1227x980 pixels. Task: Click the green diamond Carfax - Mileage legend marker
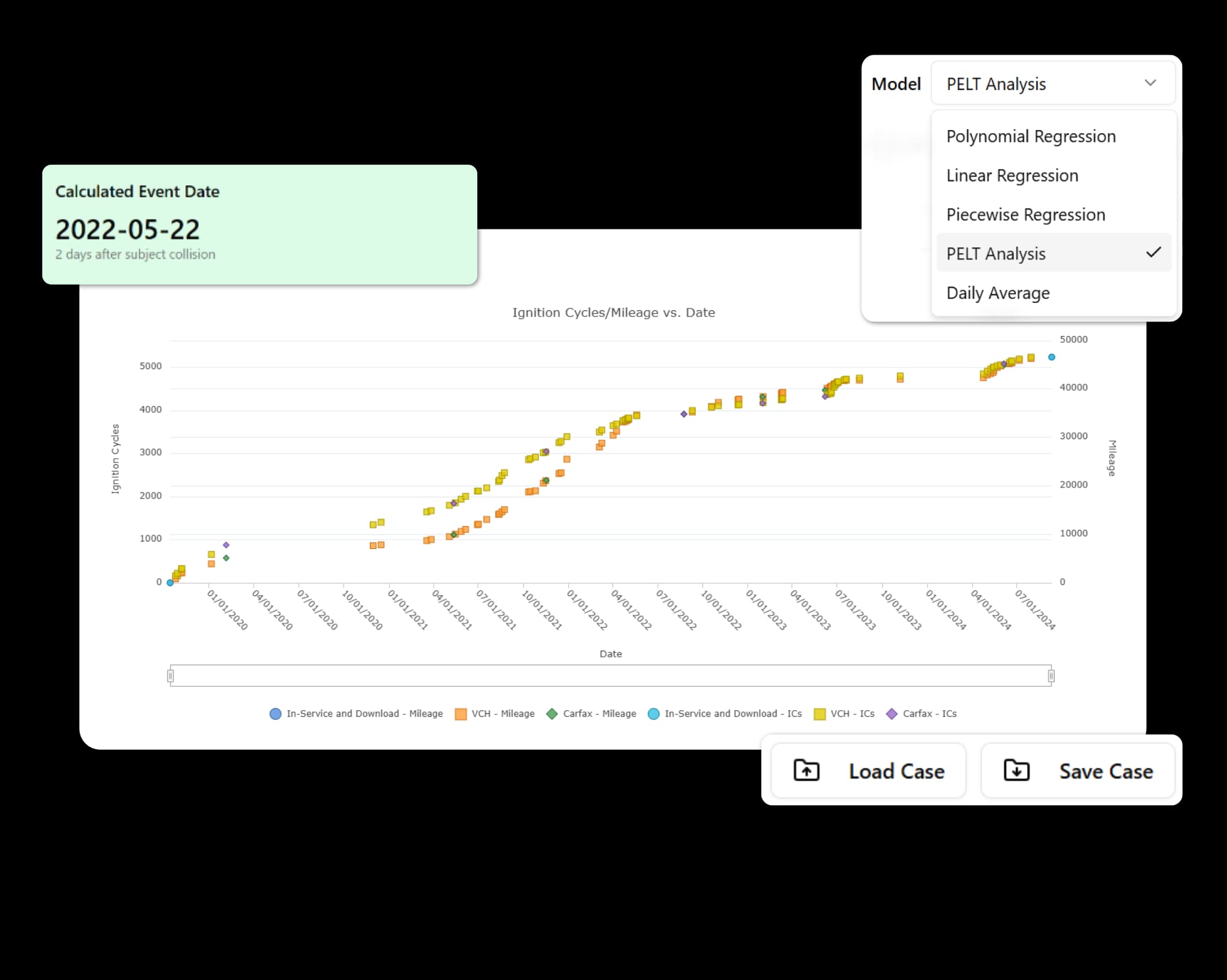[551, 714]
